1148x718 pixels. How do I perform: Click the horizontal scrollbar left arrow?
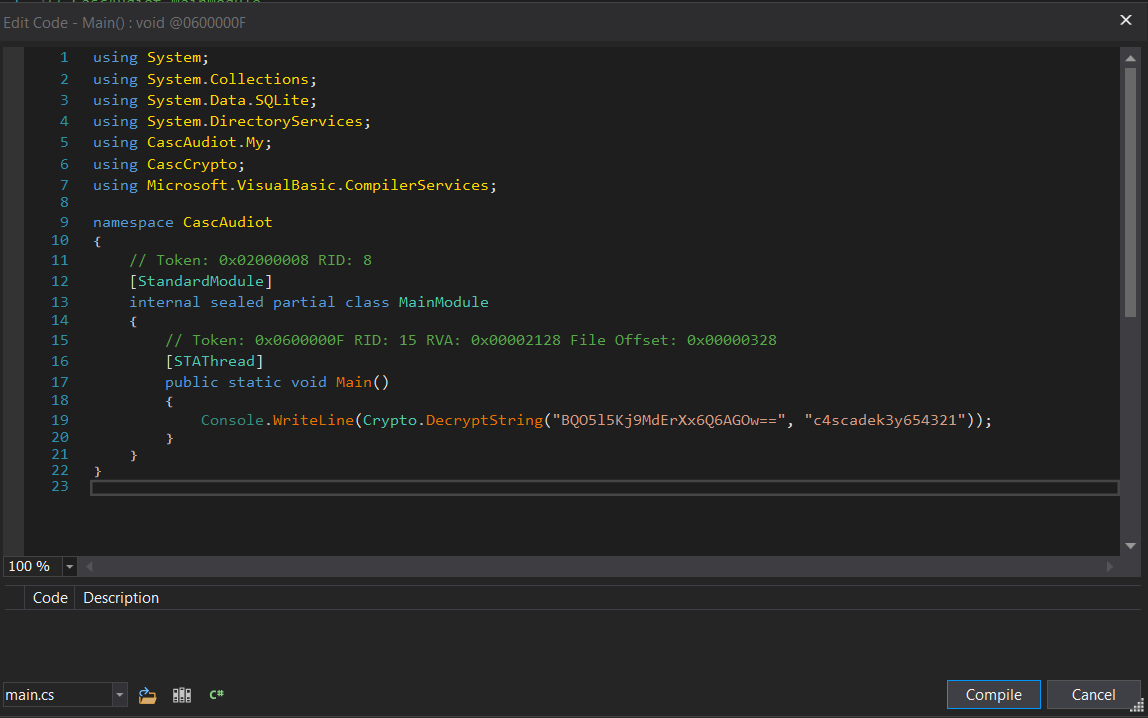click(x=89, y=567)
